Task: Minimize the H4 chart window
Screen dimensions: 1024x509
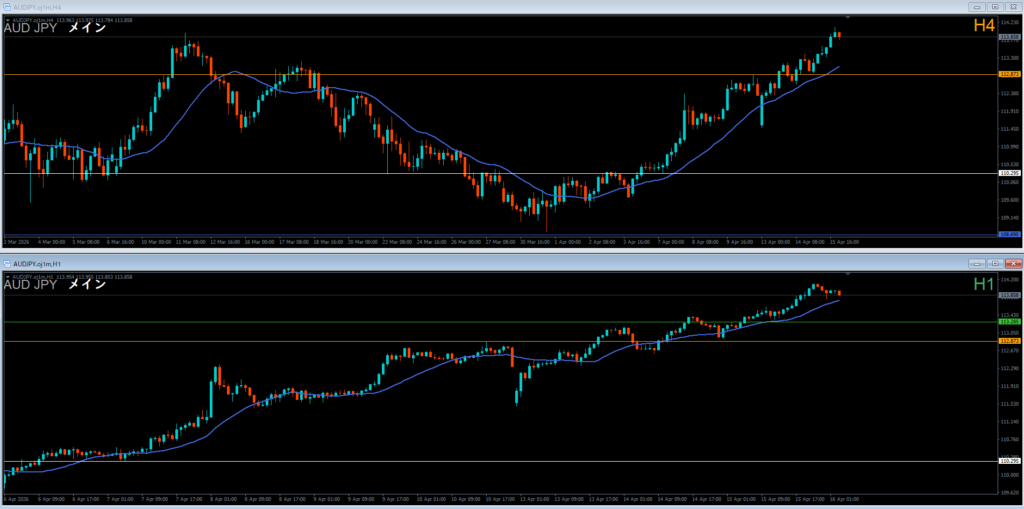Action: 976,7
